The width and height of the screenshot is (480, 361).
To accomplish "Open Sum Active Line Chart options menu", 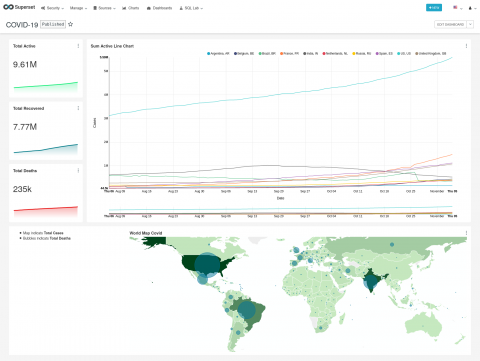I will tap(466, 46).
